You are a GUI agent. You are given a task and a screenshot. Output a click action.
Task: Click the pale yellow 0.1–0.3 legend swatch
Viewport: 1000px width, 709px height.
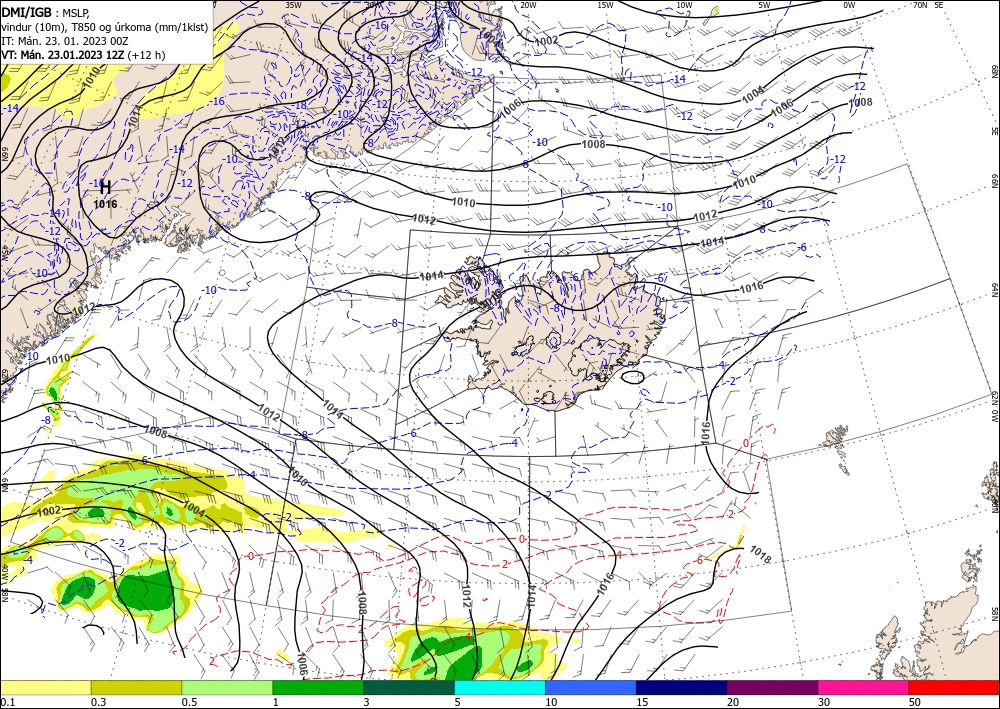coord(45,687)
